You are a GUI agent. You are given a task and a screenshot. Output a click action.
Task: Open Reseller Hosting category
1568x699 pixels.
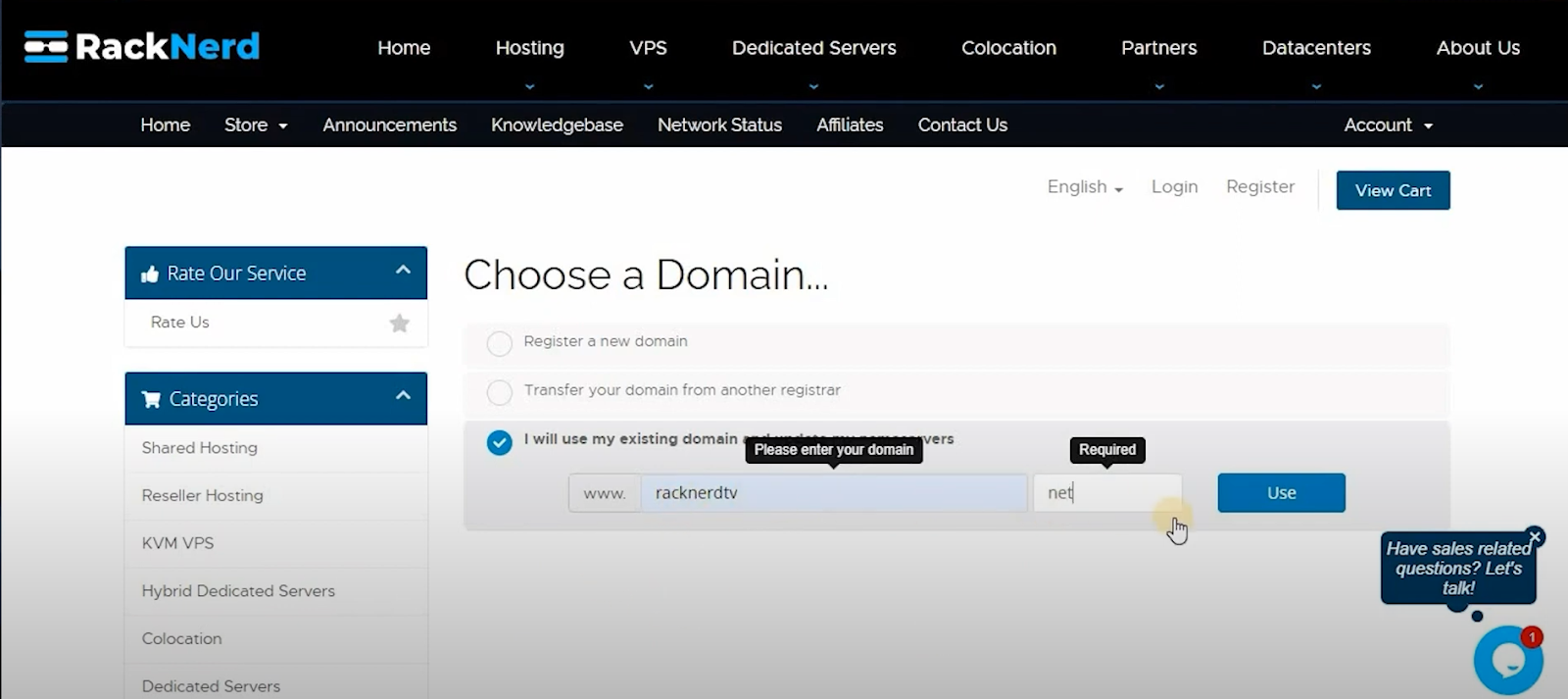202,495
